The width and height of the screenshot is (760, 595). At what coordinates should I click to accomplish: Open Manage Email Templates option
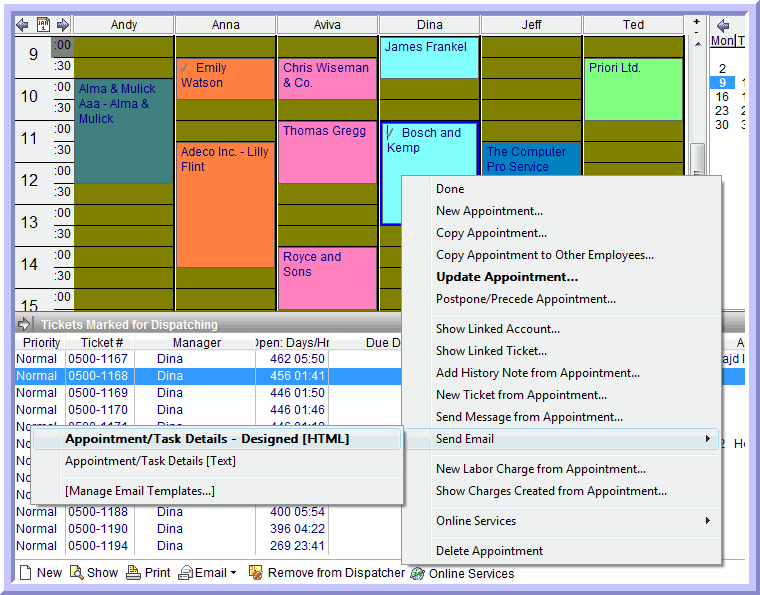tap(139, 491)
